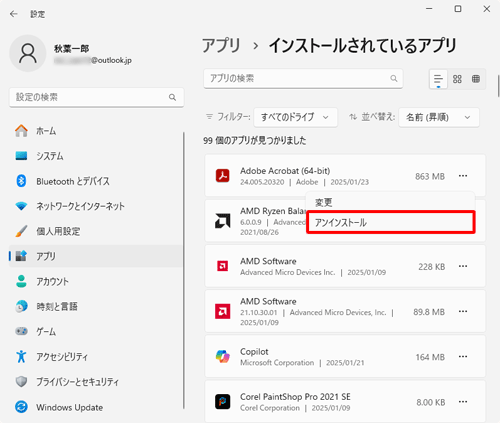This screenshot has width=500, height=423.
Task: Click the magnifier in 設定の検索
Action: tap(172, 97)
